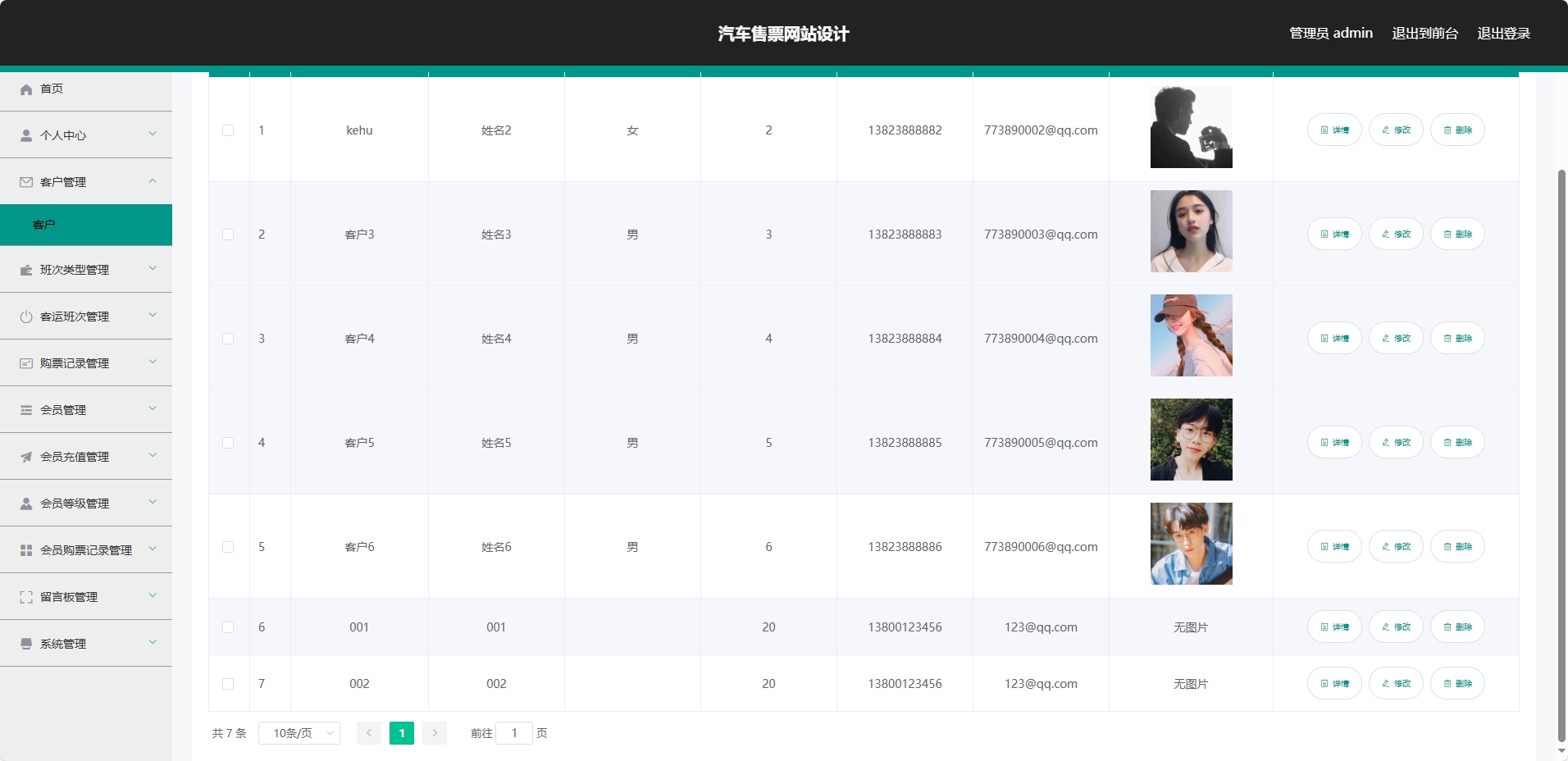
Task: Click 删除 for username 002
Action: (1457, 684)
